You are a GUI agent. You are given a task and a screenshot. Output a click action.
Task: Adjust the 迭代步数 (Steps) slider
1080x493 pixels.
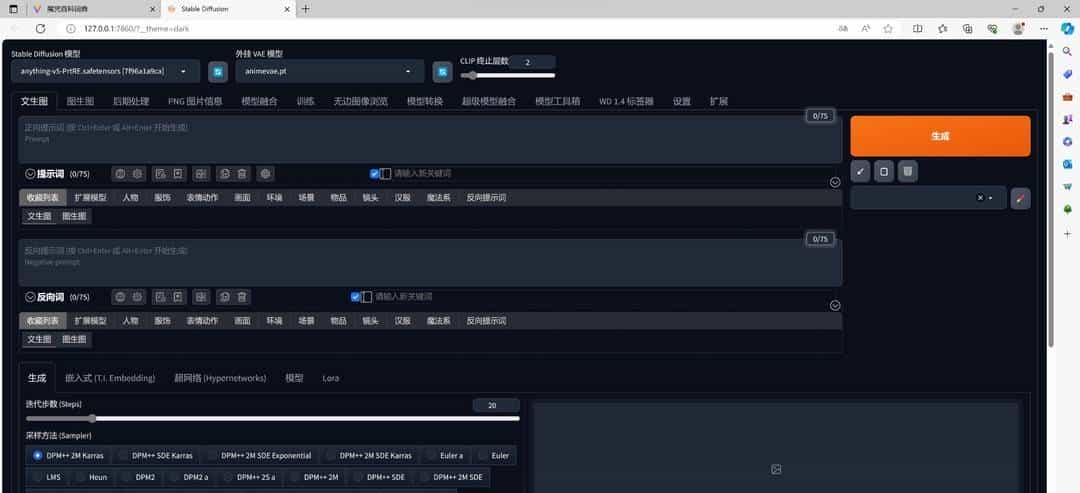pyautogui.click(x=273, y=418)
